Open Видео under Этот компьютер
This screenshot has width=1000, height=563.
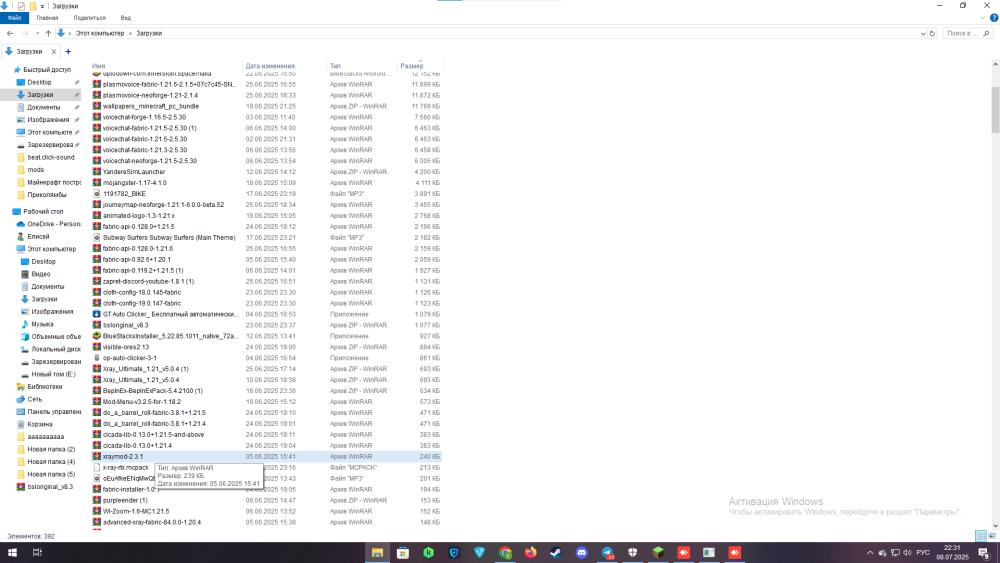click(41, 274)
